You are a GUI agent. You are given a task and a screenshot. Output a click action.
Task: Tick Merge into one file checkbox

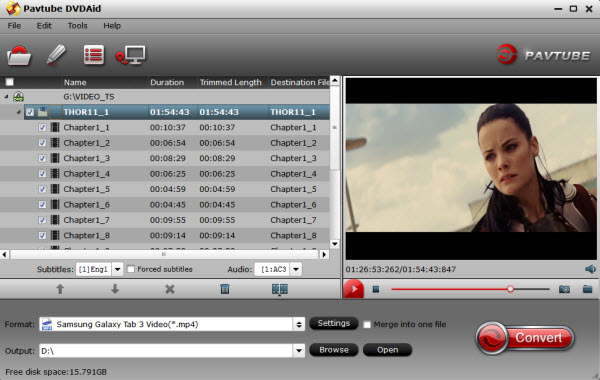367,325
